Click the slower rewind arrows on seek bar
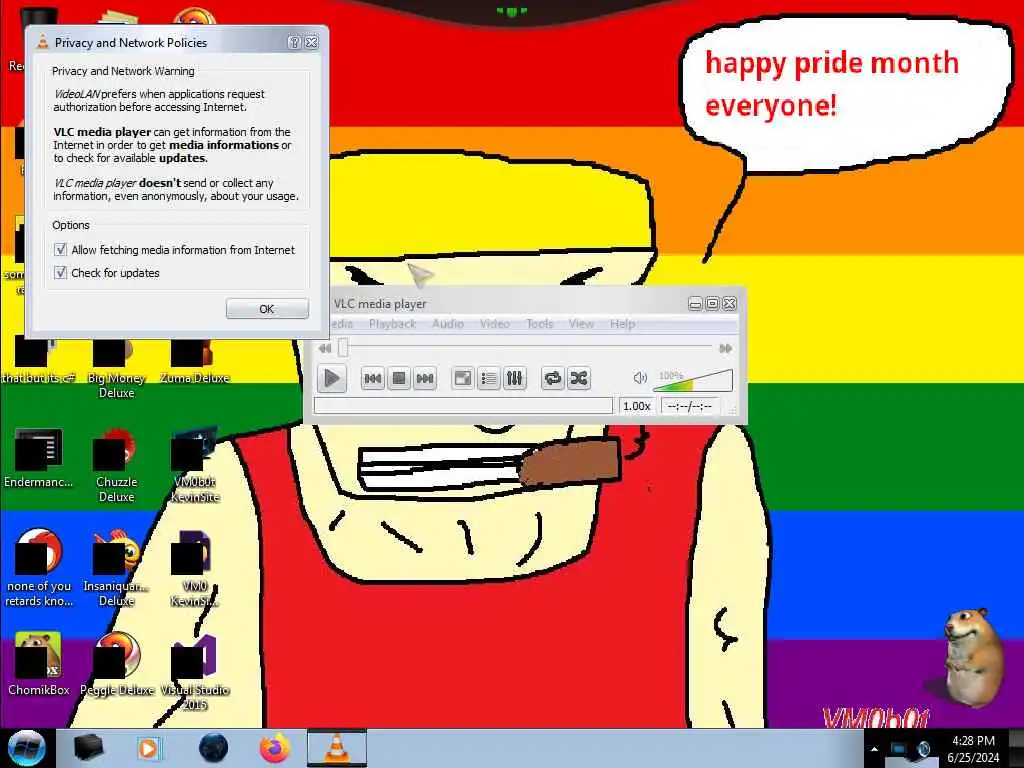Image resolution: width=1024 pixels, height=768 pixels. coord(325,348)
